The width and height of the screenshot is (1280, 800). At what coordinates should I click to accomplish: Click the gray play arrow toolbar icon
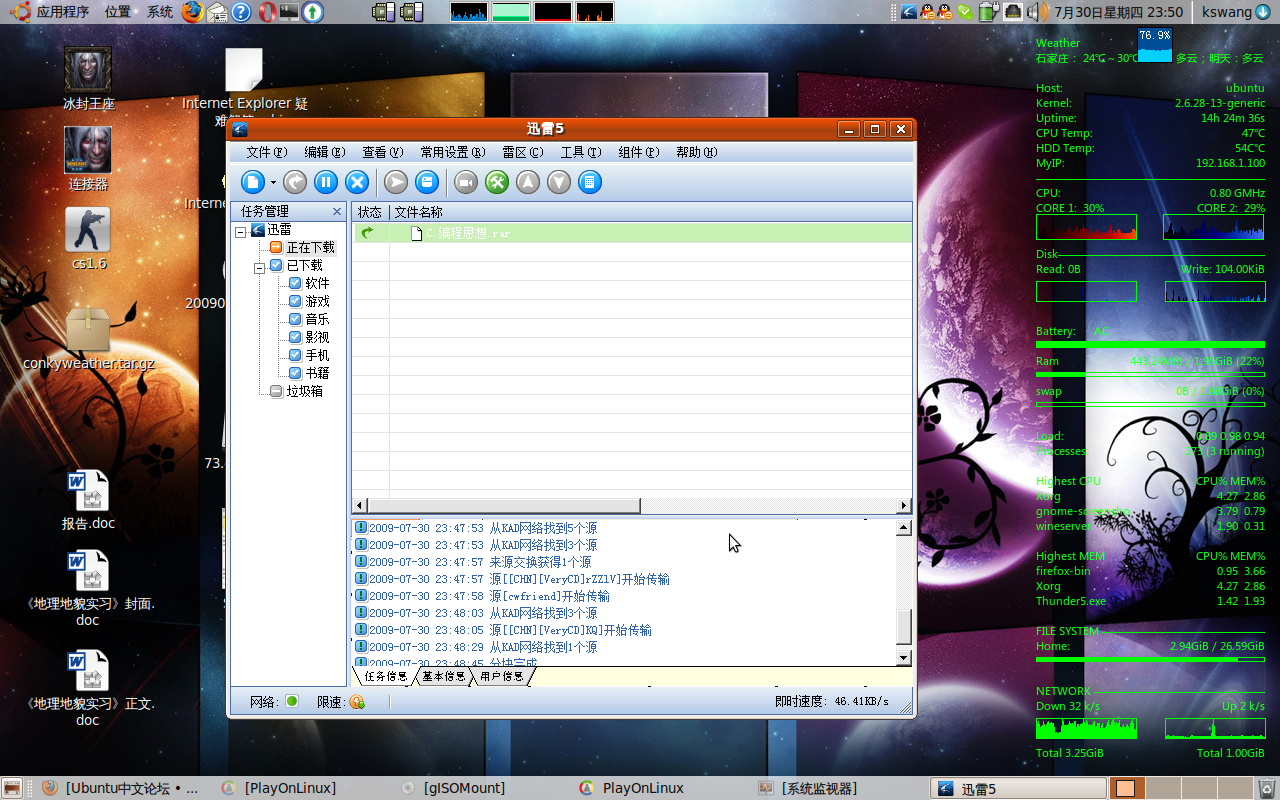click(x=396, y=182)
